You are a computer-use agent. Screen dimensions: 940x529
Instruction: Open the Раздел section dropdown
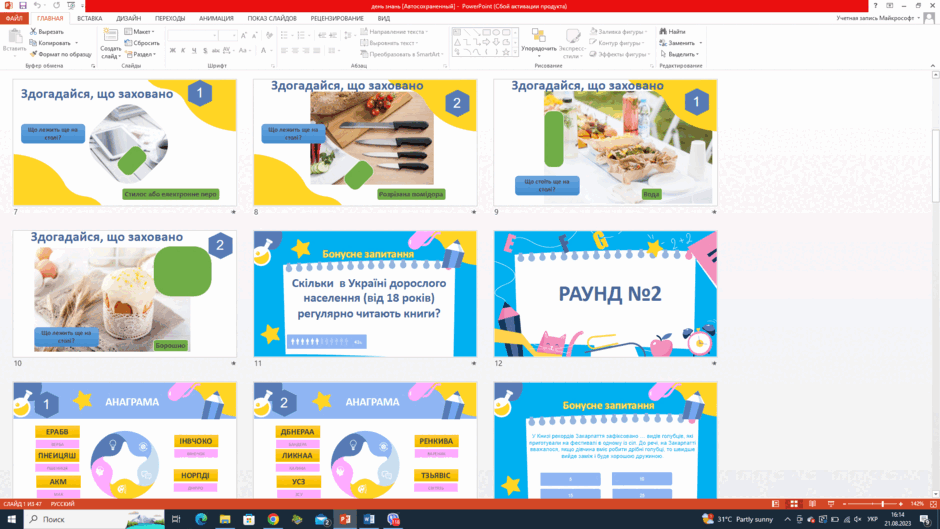(x=140, y=54)
